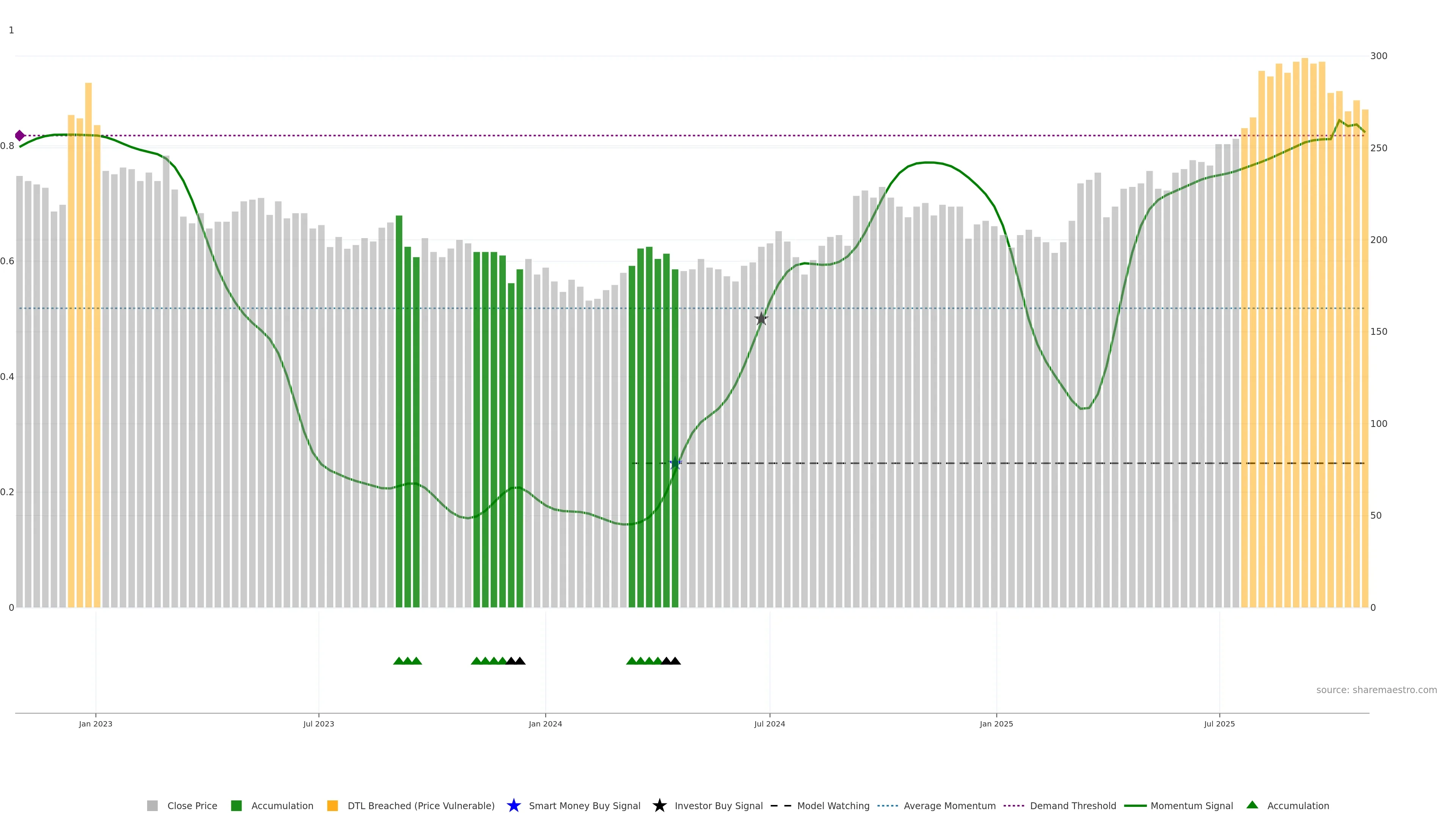The height and width of the screenshot is (819, 1456).
Task: Click the Jan 2024 axis label
Action: tap(545, 723)
